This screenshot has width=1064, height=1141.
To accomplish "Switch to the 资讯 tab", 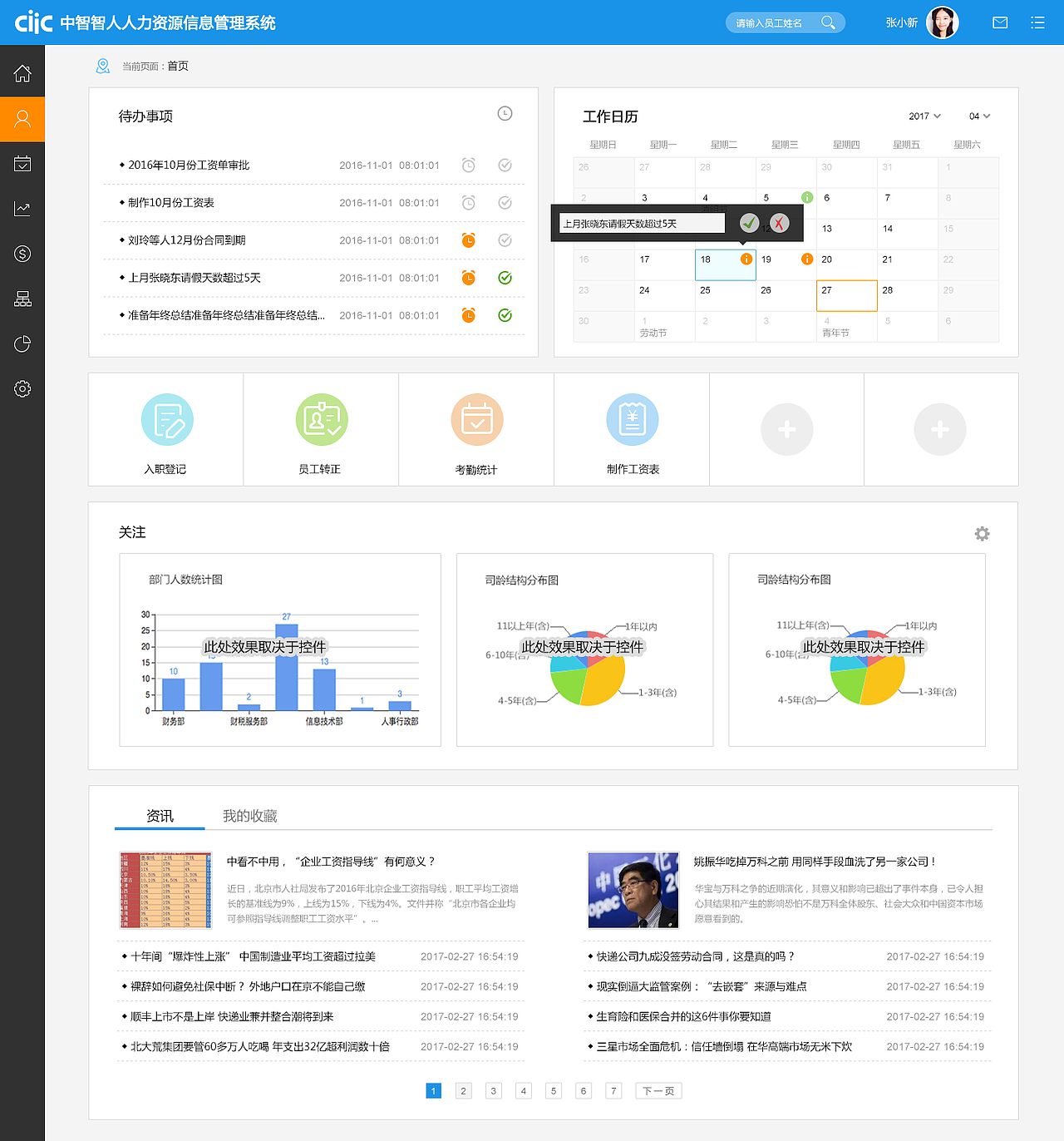I will tap(160, 816).
